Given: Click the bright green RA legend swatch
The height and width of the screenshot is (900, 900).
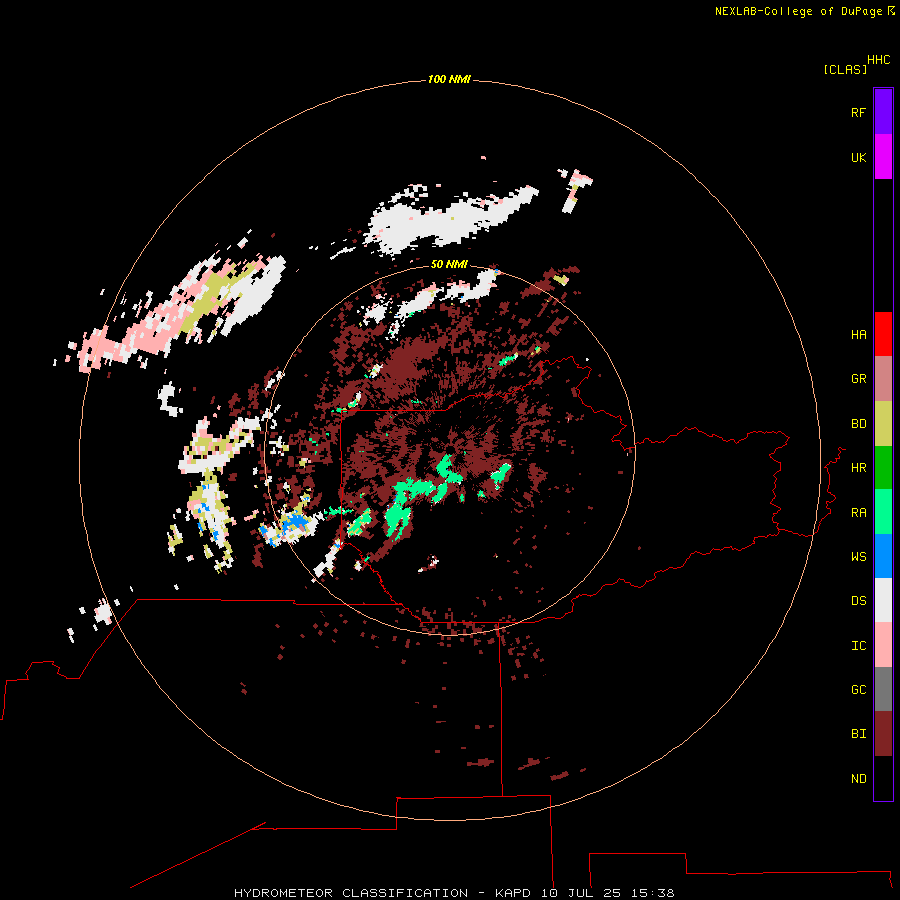Looking at the screenshot, I should [883, 512].
